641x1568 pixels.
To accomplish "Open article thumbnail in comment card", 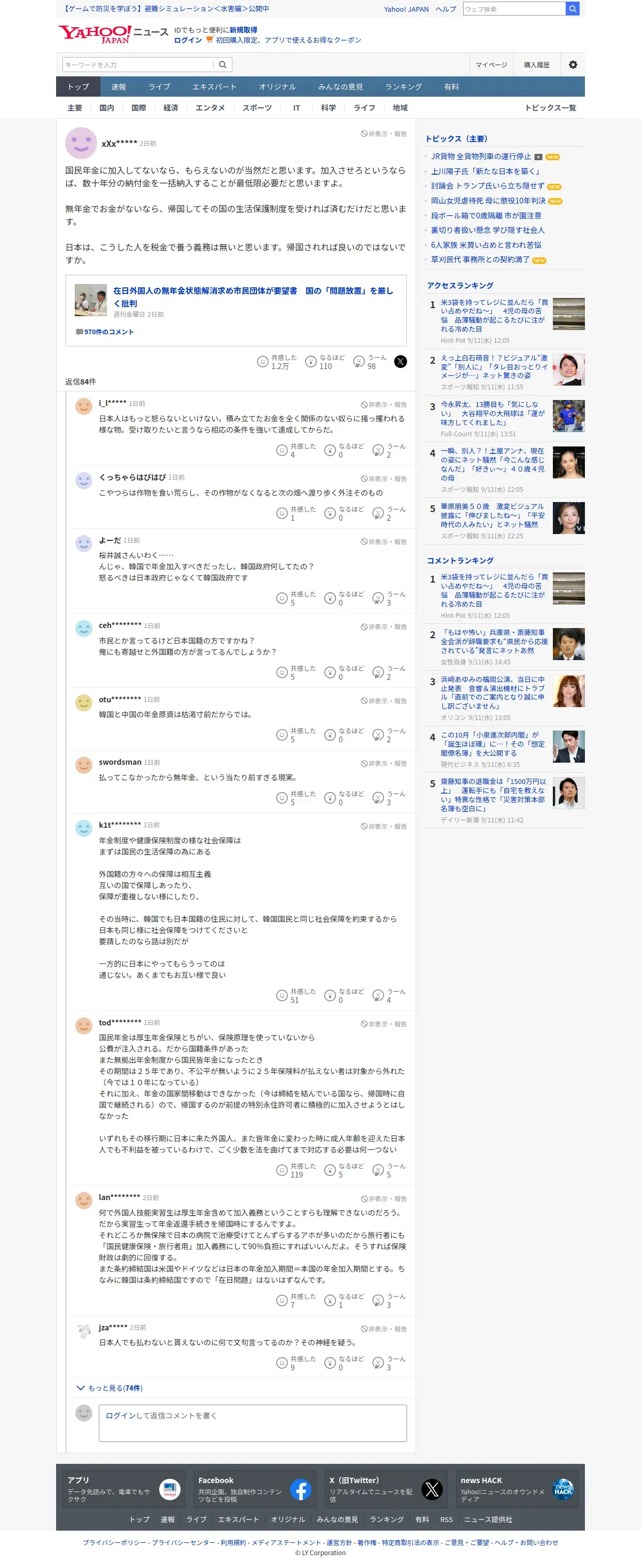I will click(x=91, y=300).
